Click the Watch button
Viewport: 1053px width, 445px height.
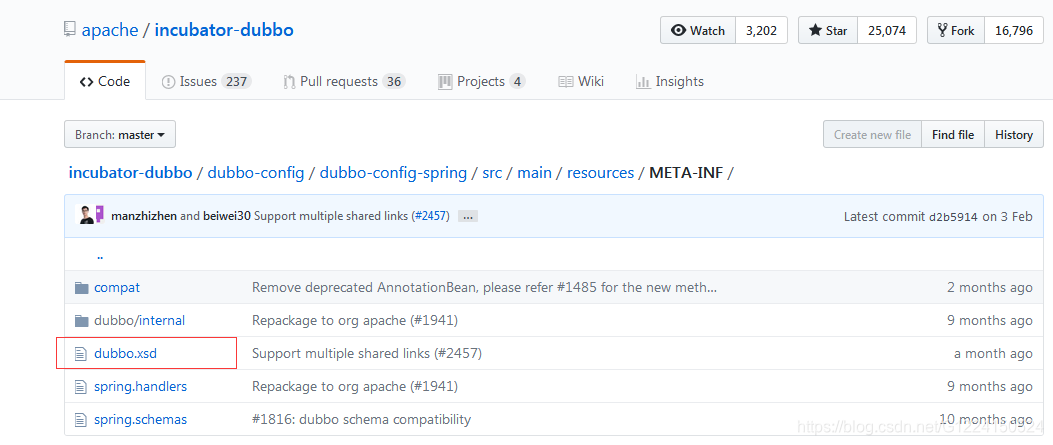pos(698,30)
